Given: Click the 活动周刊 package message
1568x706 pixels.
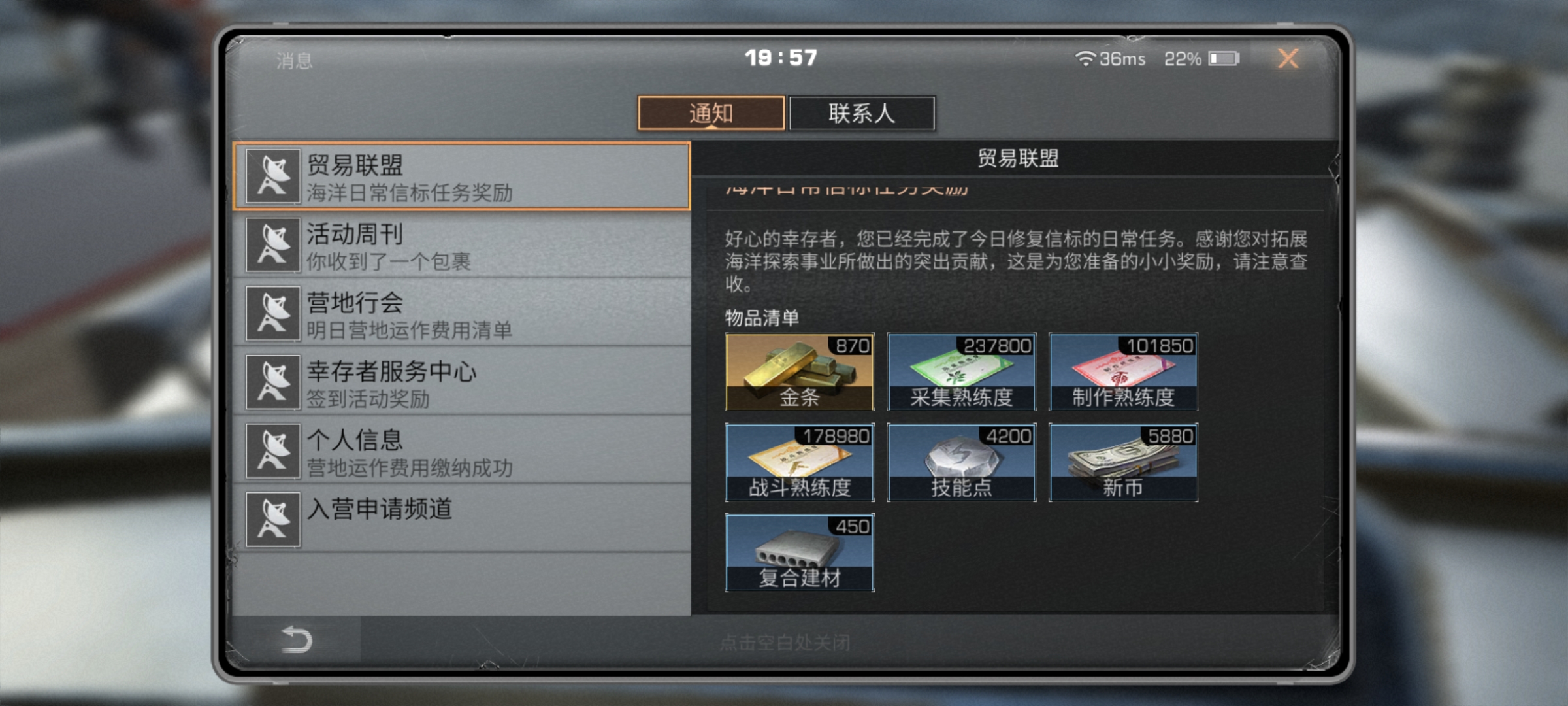Looking at the screenshot, I should point(462,245).
